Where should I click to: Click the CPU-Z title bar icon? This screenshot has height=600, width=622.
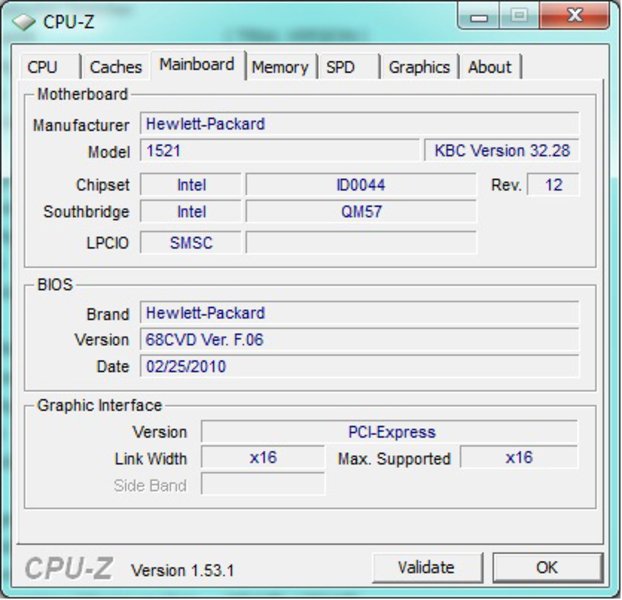(x=23, y=22)
